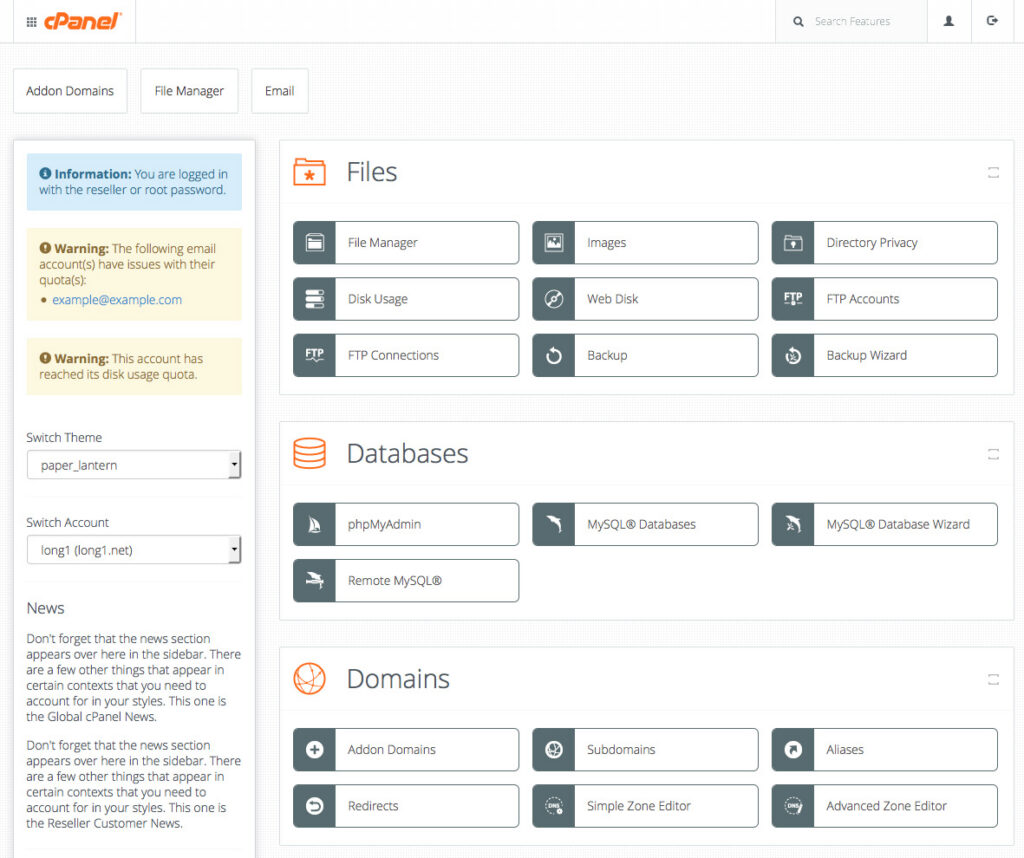Launch the Backup Wizard

point(884,355)
